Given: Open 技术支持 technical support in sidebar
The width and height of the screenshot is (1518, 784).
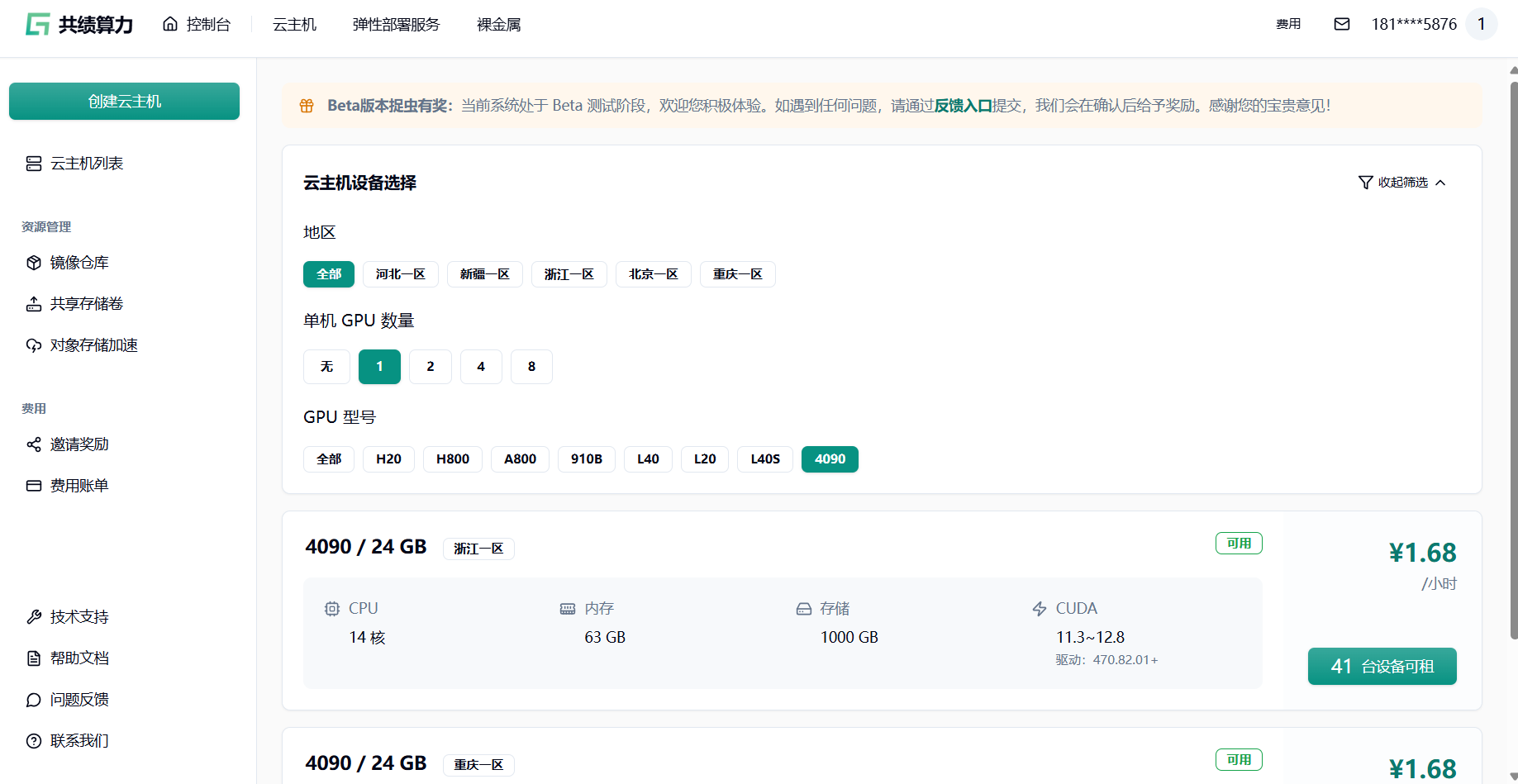Looking at the screenshot, I should [79, 617].
